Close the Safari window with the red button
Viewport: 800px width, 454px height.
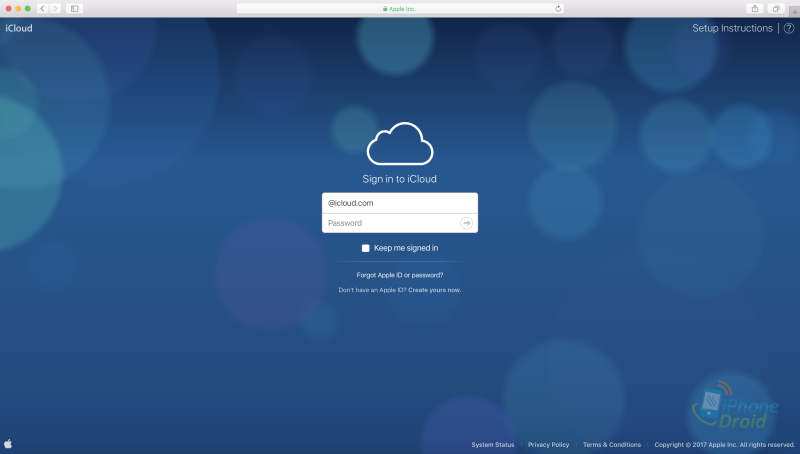tap(8, 9)
